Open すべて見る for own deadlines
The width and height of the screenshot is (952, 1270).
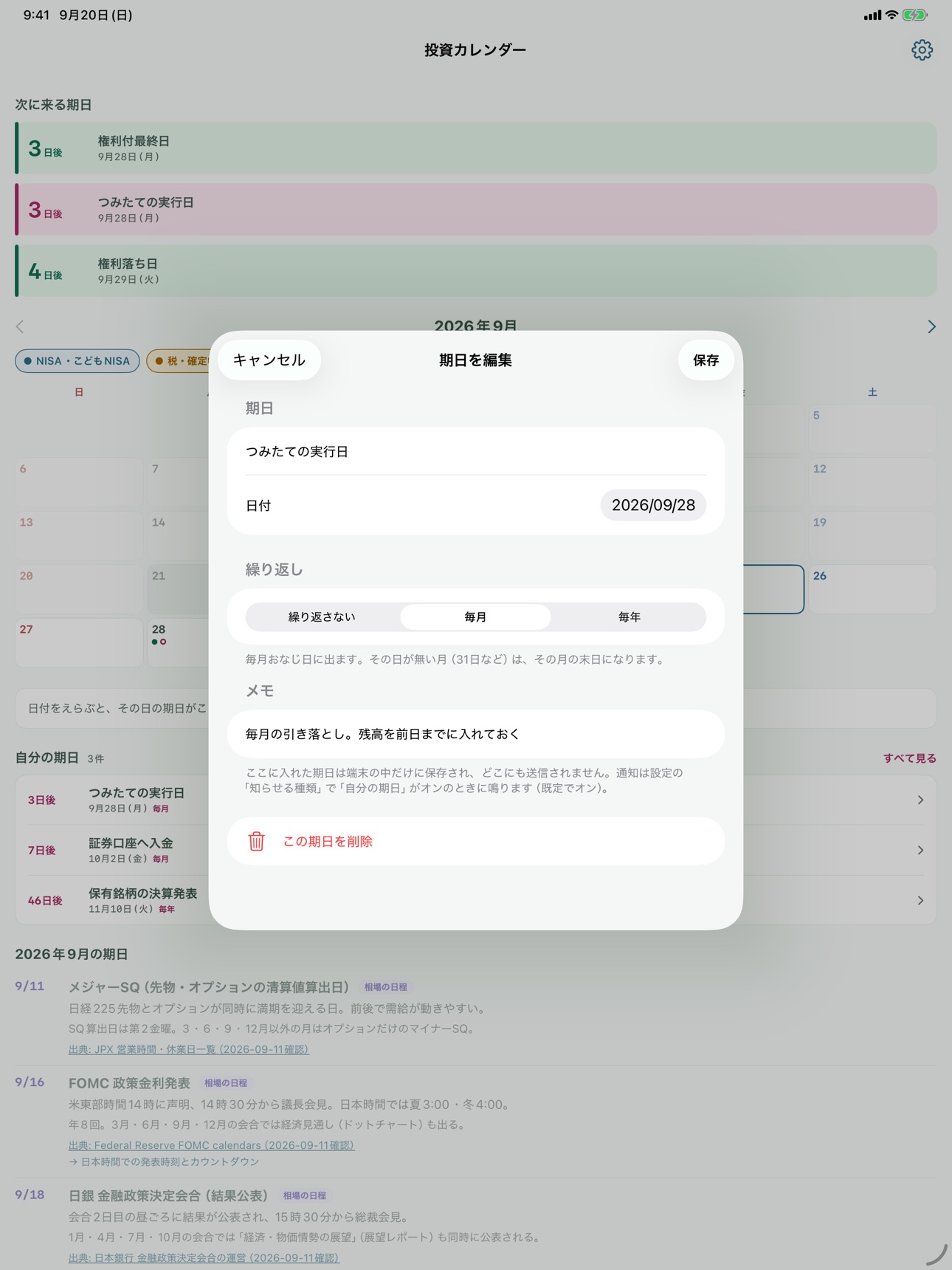(910, 758)
